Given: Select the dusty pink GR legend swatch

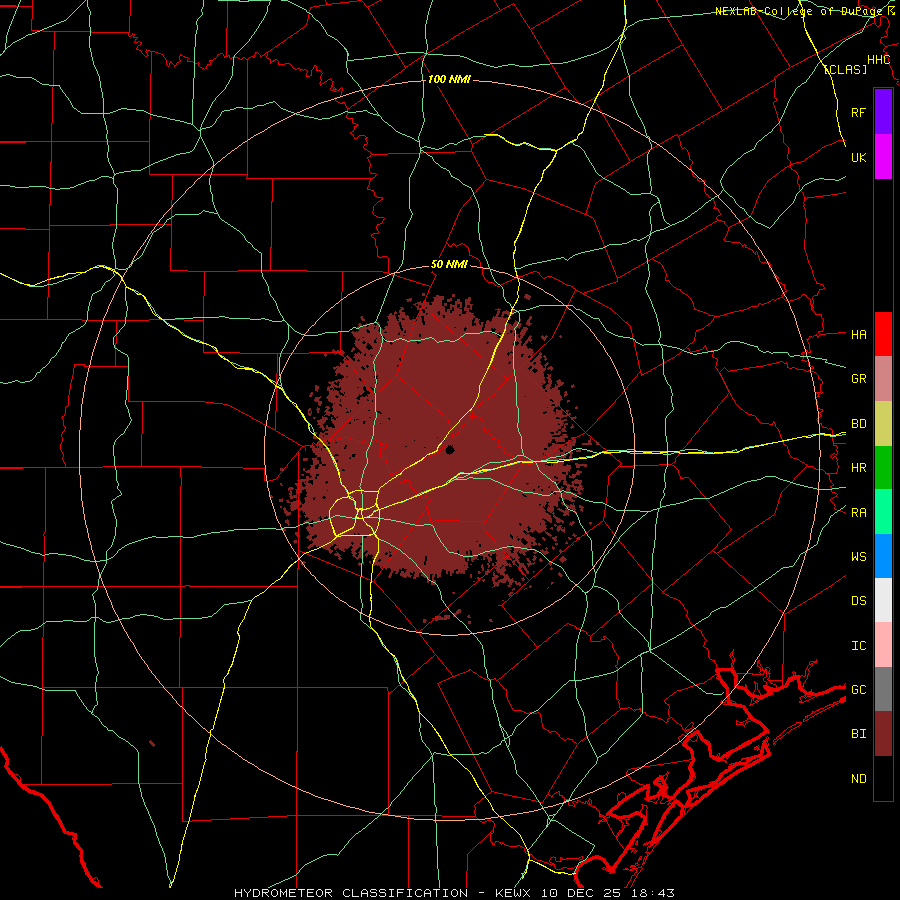Looking at the screenshot, I should 883,379.
